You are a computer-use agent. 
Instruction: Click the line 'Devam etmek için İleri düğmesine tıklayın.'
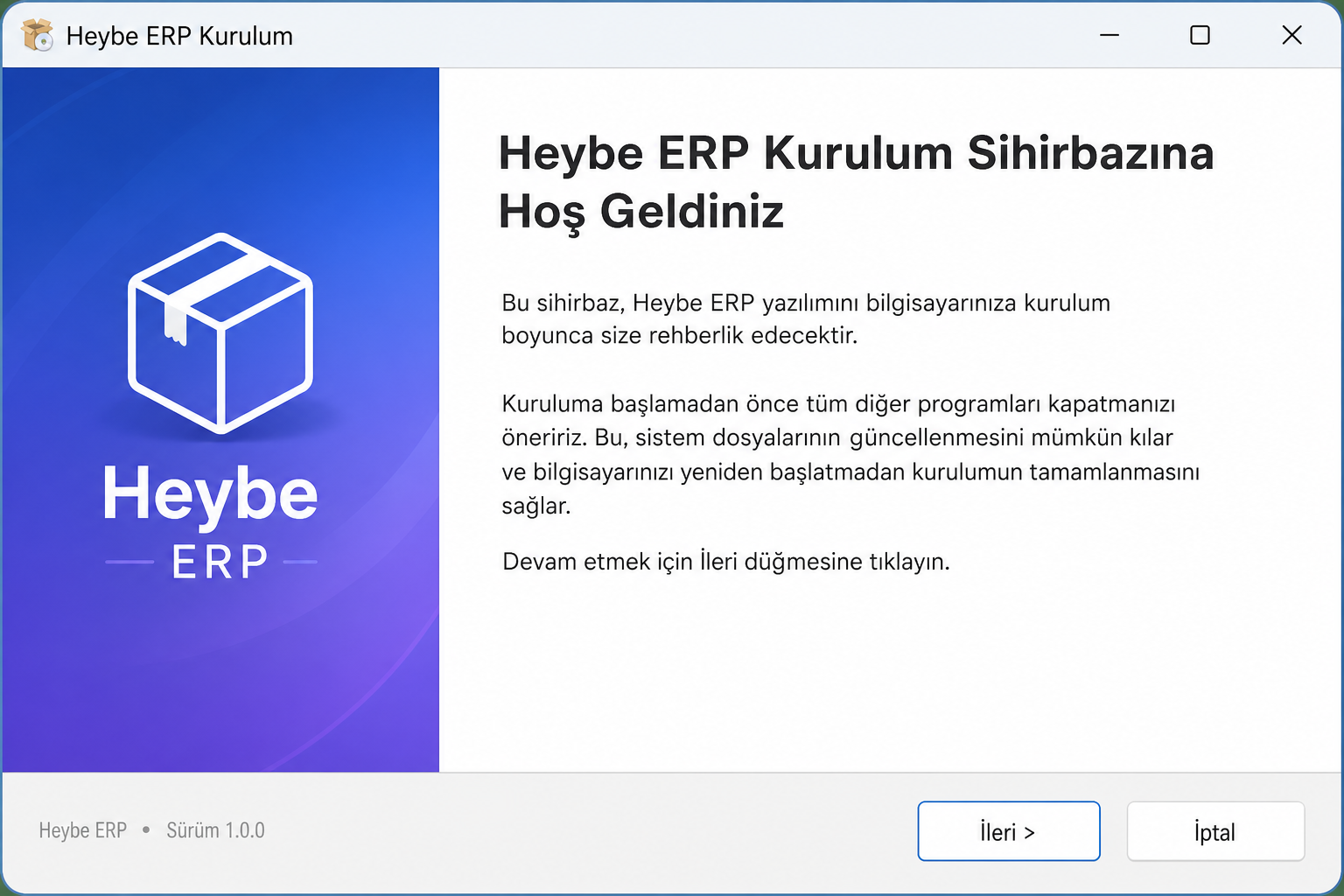(725, 561)
